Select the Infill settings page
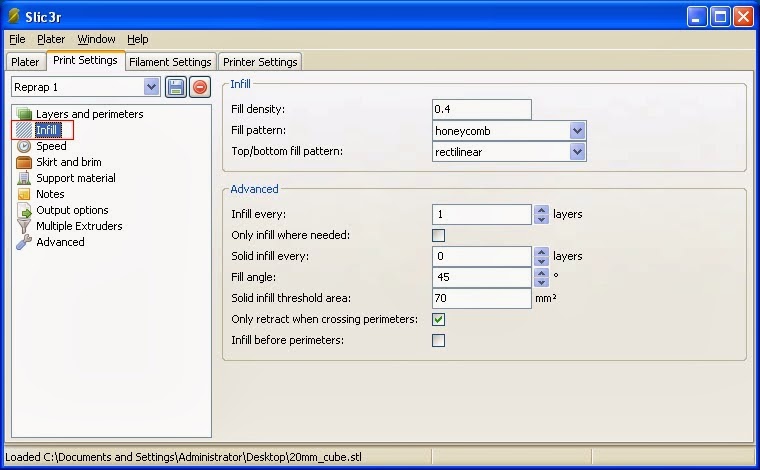 point(47,130)
